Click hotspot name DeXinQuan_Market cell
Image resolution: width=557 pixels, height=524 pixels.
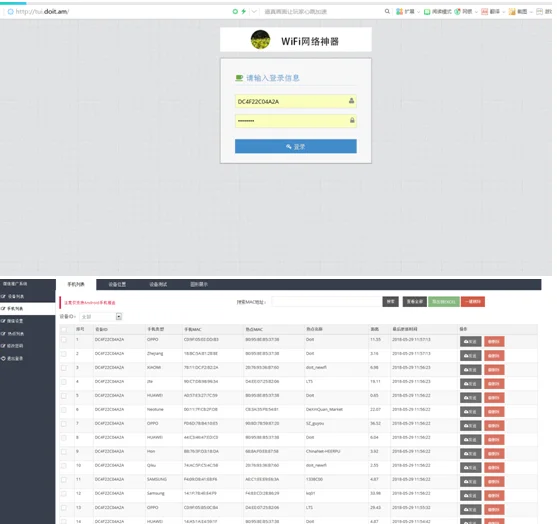click(x=324, y=409)
